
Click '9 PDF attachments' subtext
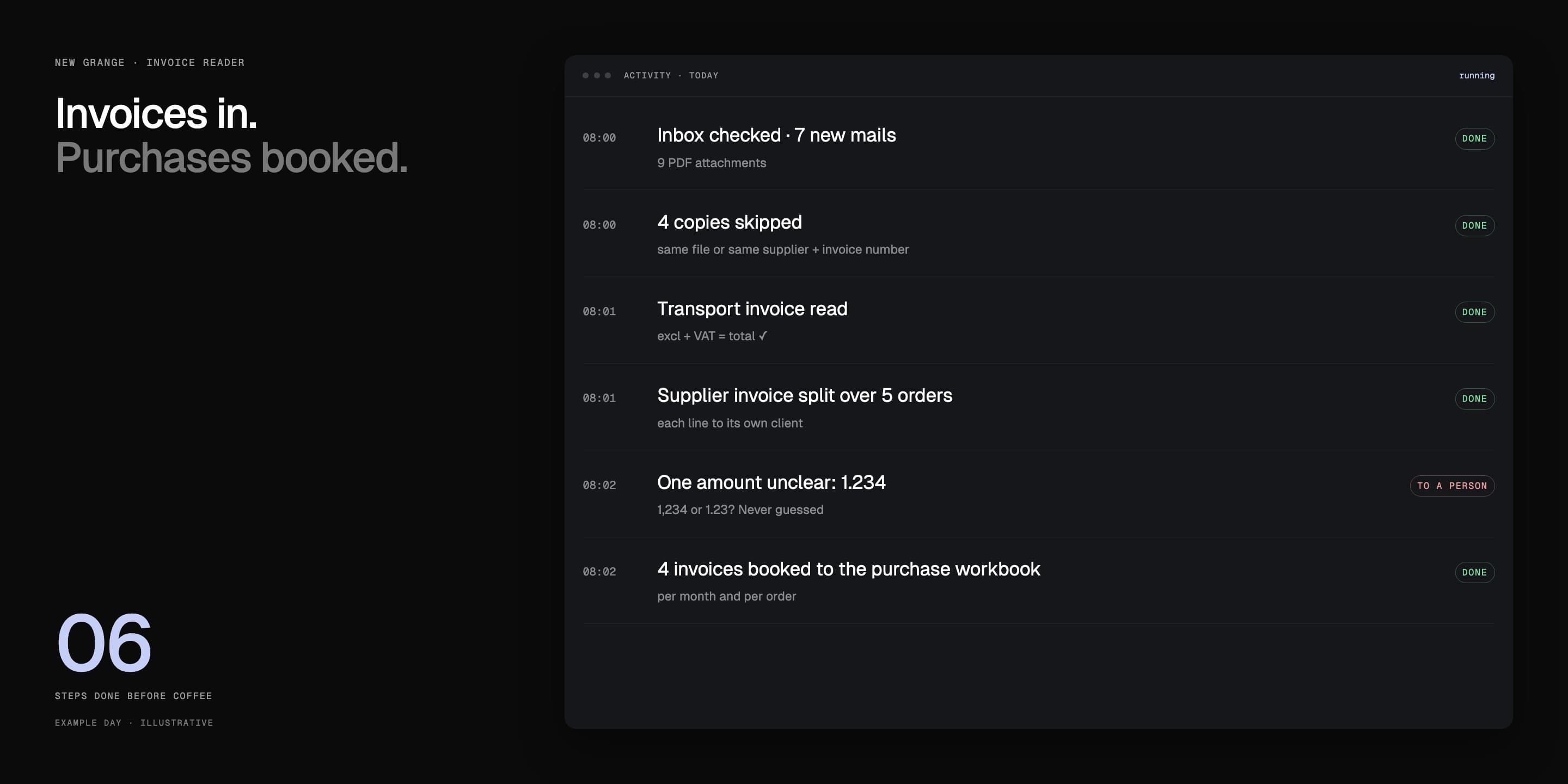pyautogui.click(x=712, y=163)
